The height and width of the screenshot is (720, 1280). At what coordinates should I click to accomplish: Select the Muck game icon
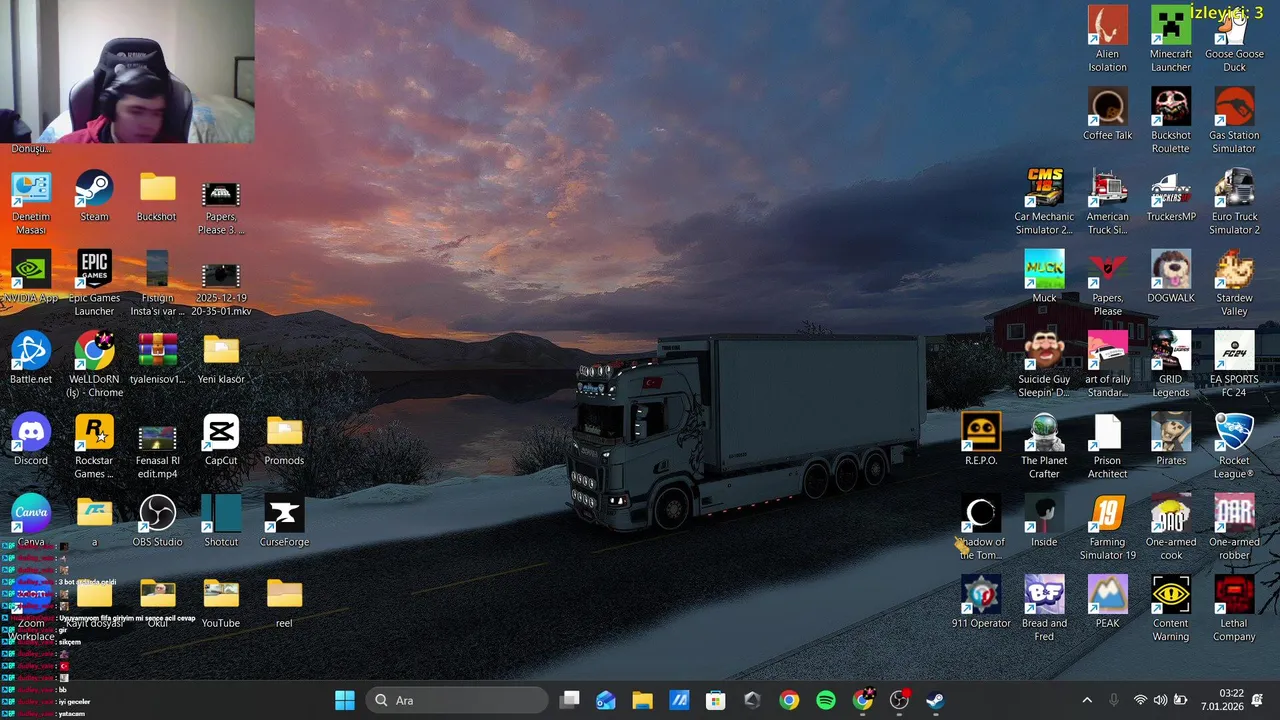click(1044, 277)
